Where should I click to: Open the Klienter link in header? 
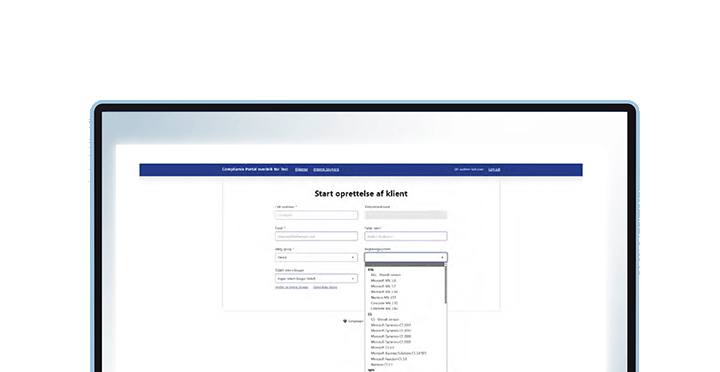click(301, 169)
